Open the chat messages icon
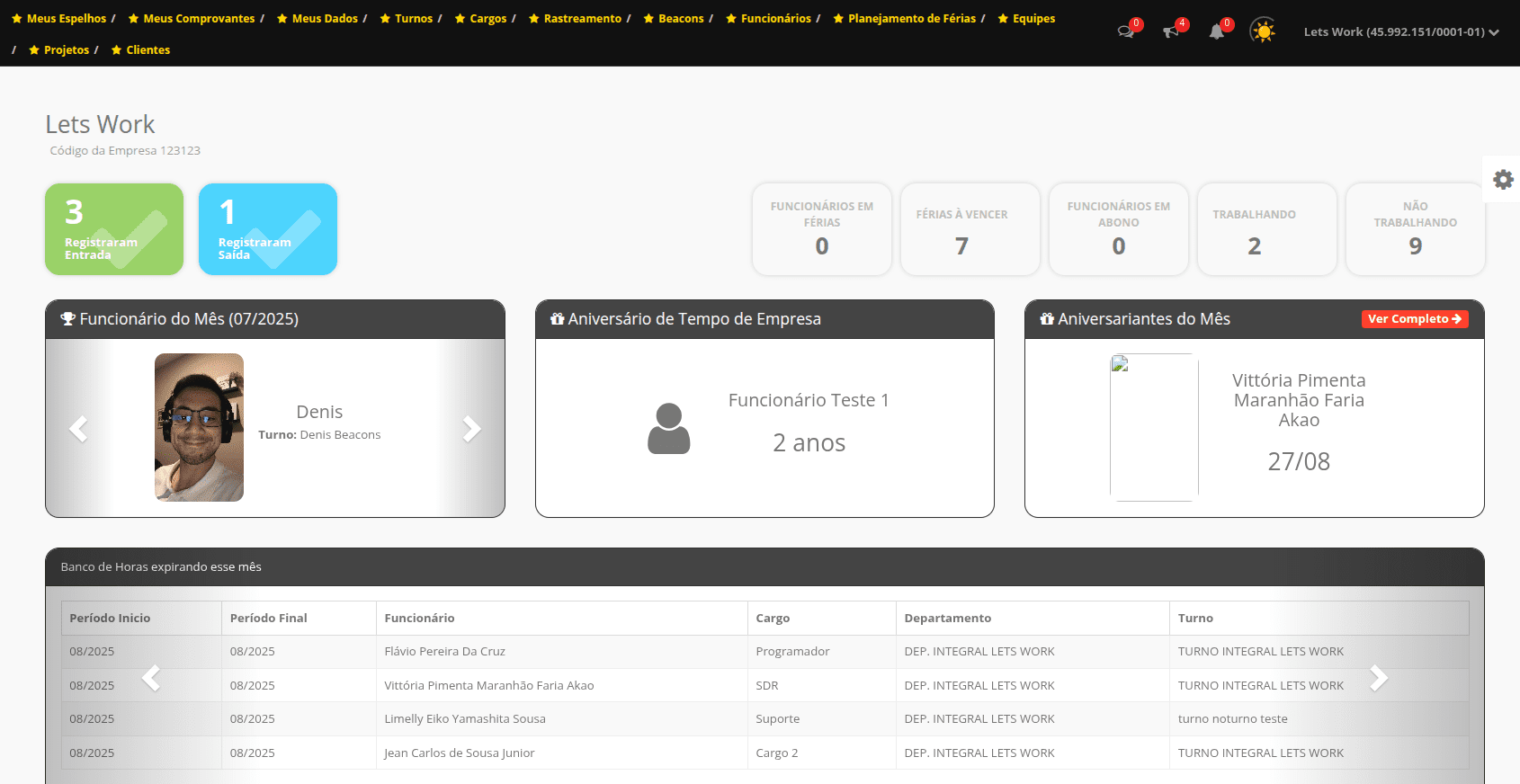This screenshot has width=1520, height=784. (x=1125, y=31)
